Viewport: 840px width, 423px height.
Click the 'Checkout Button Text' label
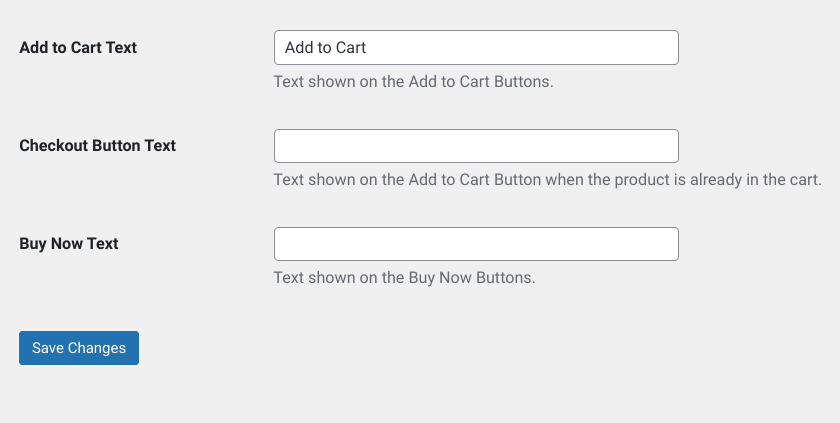click(x=98, y=146)
